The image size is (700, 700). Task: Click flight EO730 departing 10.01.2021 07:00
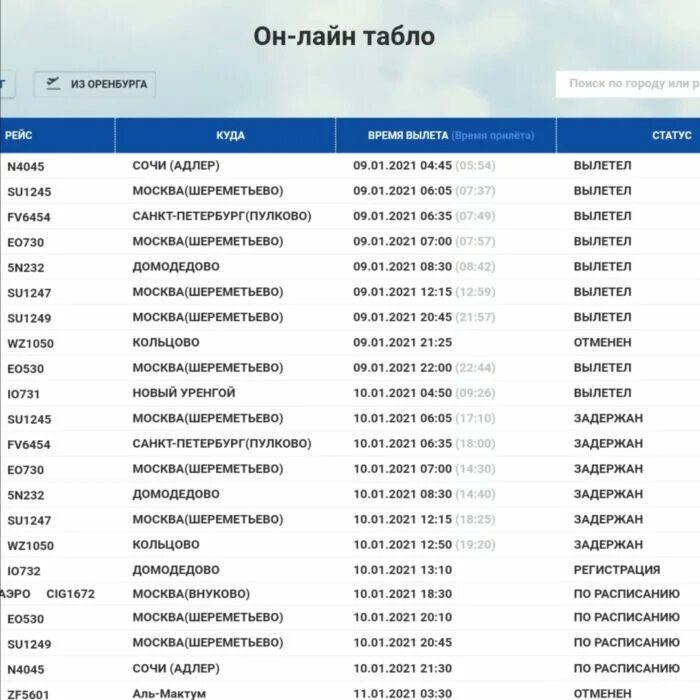[25, 470]
